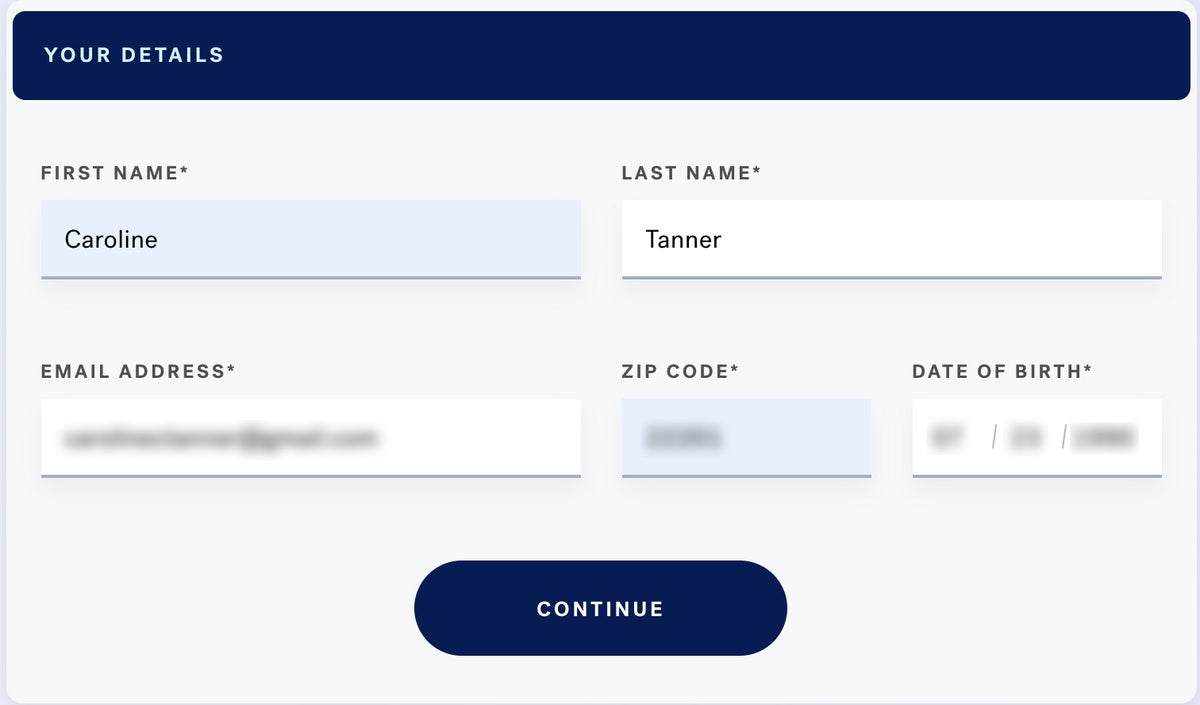
Task: Click the "YOUR DETAILS" header title
Action: point(134,55)
